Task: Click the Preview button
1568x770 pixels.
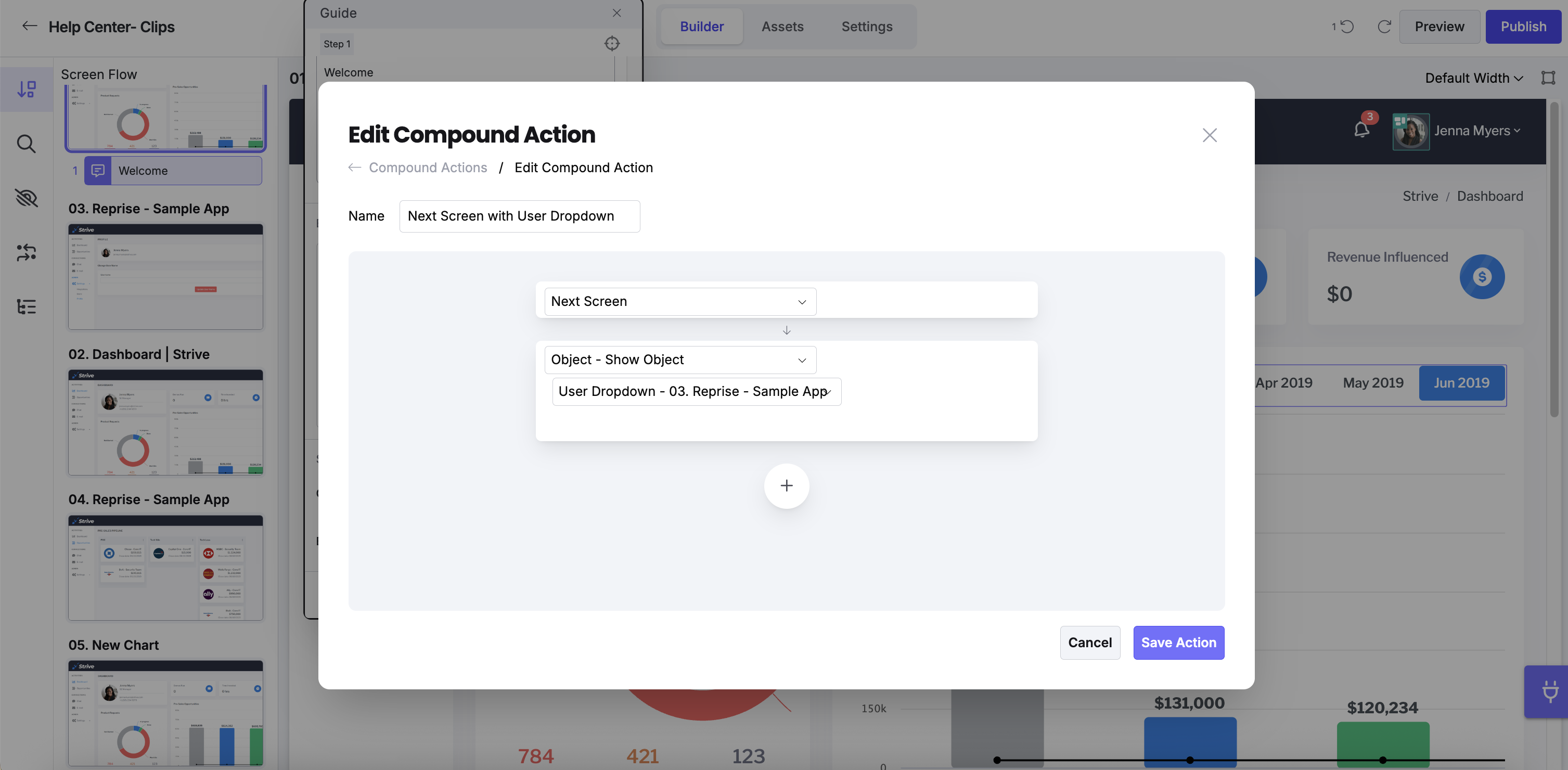Action: pos(1439,26)
